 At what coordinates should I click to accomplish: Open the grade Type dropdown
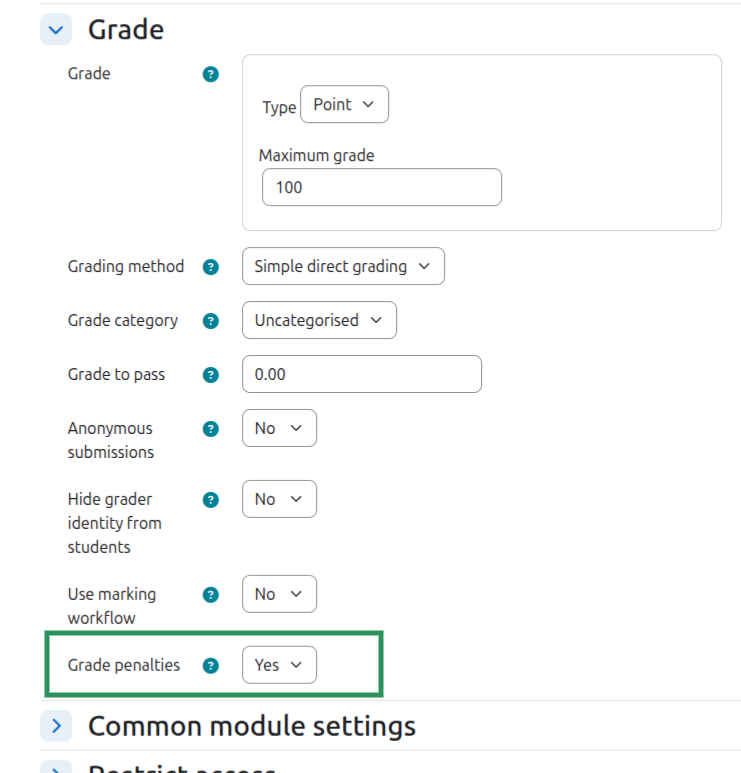(344, 105)
